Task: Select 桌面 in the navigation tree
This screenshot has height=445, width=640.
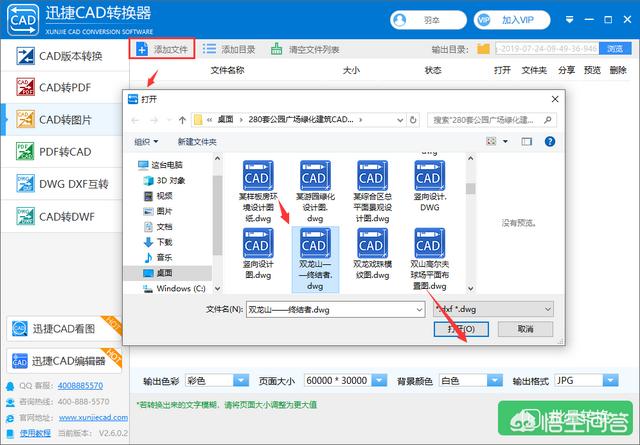Action: [164, 272]
